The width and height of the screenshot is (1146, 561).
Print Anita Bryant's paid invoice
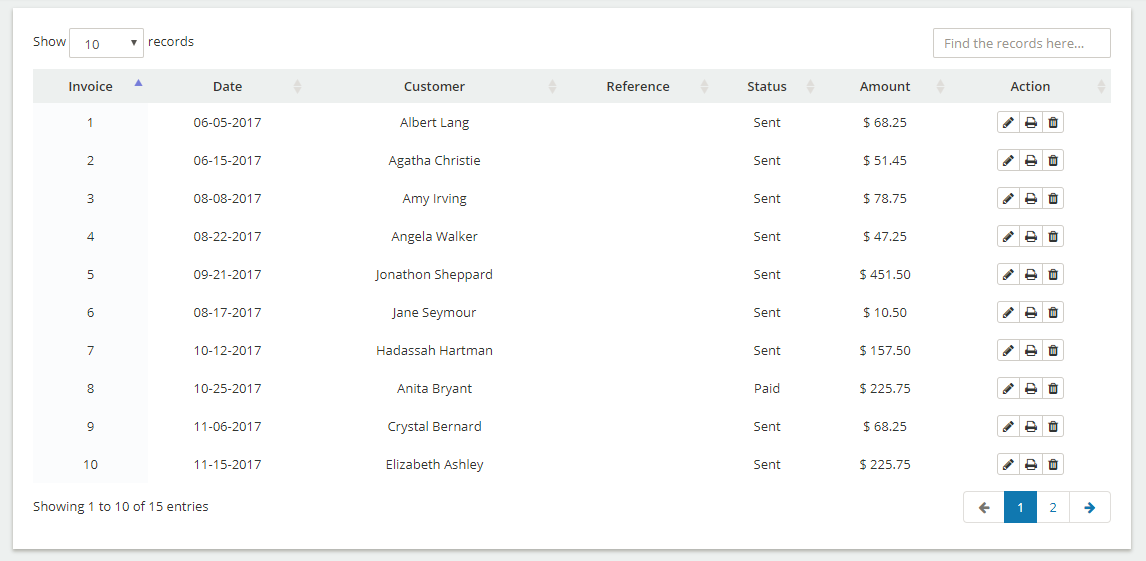1031,389
